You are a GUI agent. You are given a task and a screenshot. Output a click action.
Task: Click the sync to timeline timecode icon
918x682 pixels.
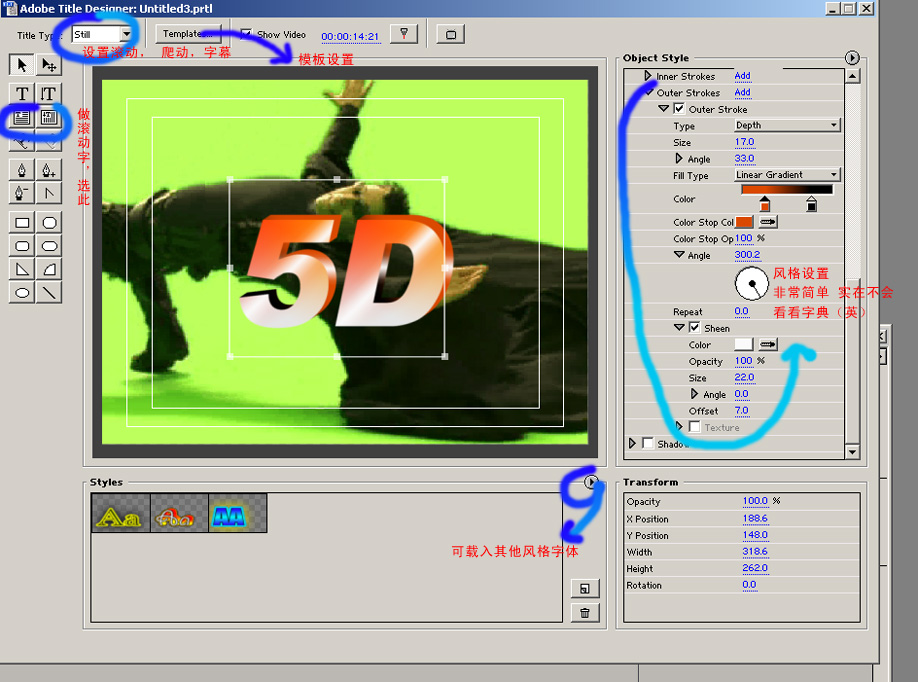pyautogui.click(x=404, y=34)
